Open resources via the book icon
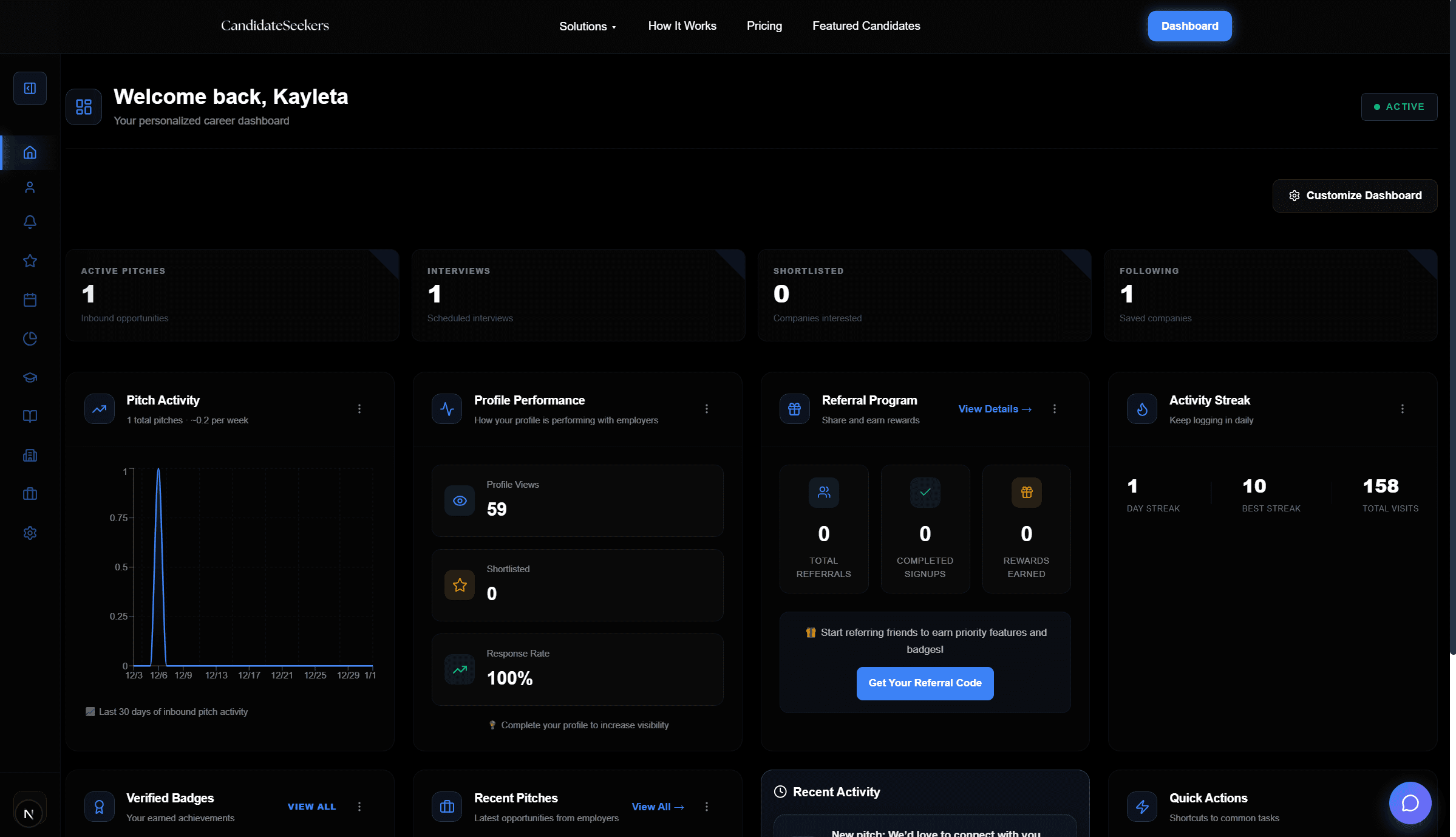The height and width of the screenshot is (837, 1456). tap(30, 416)
